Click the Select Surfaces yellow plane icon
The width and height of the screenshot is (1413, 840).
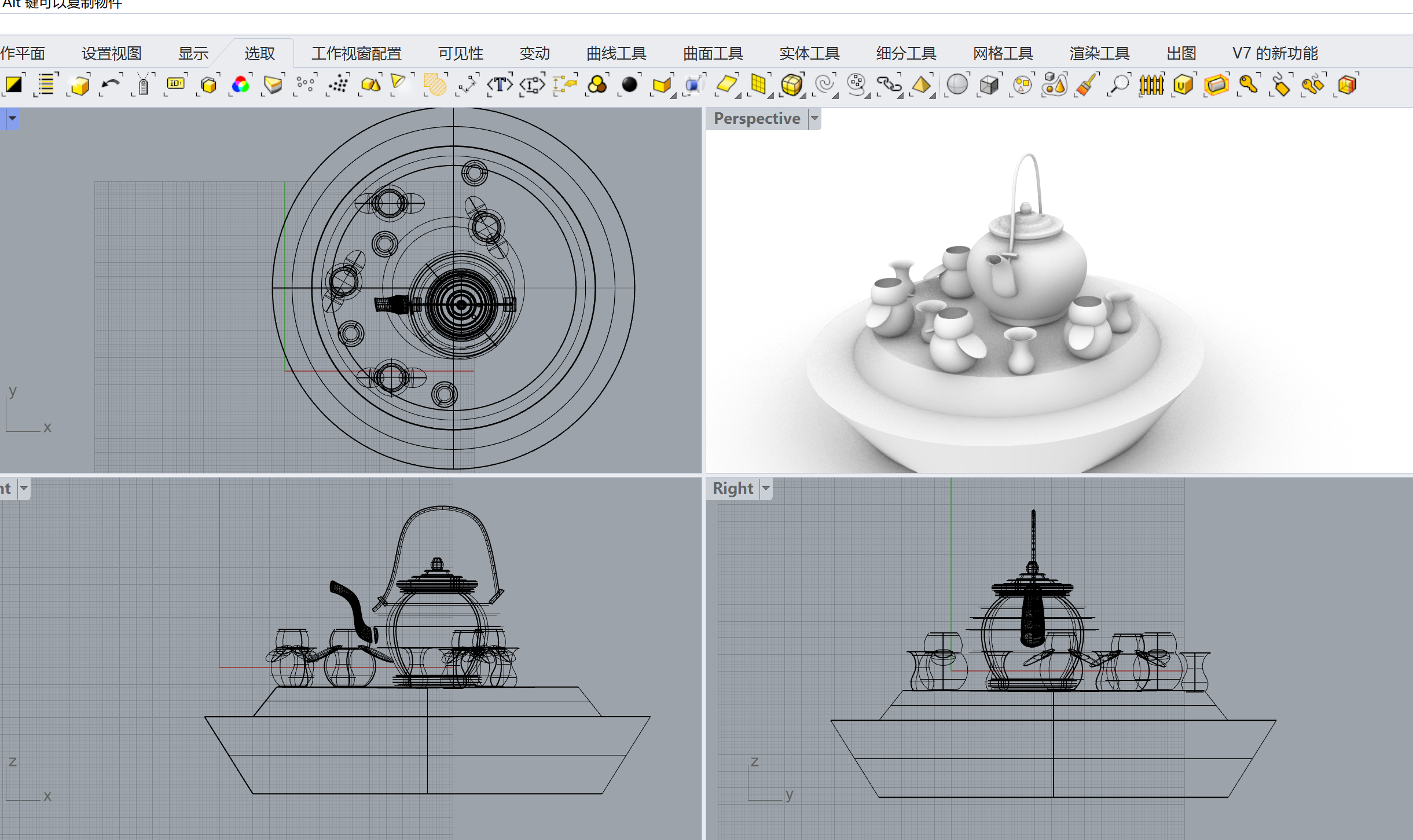726,85
